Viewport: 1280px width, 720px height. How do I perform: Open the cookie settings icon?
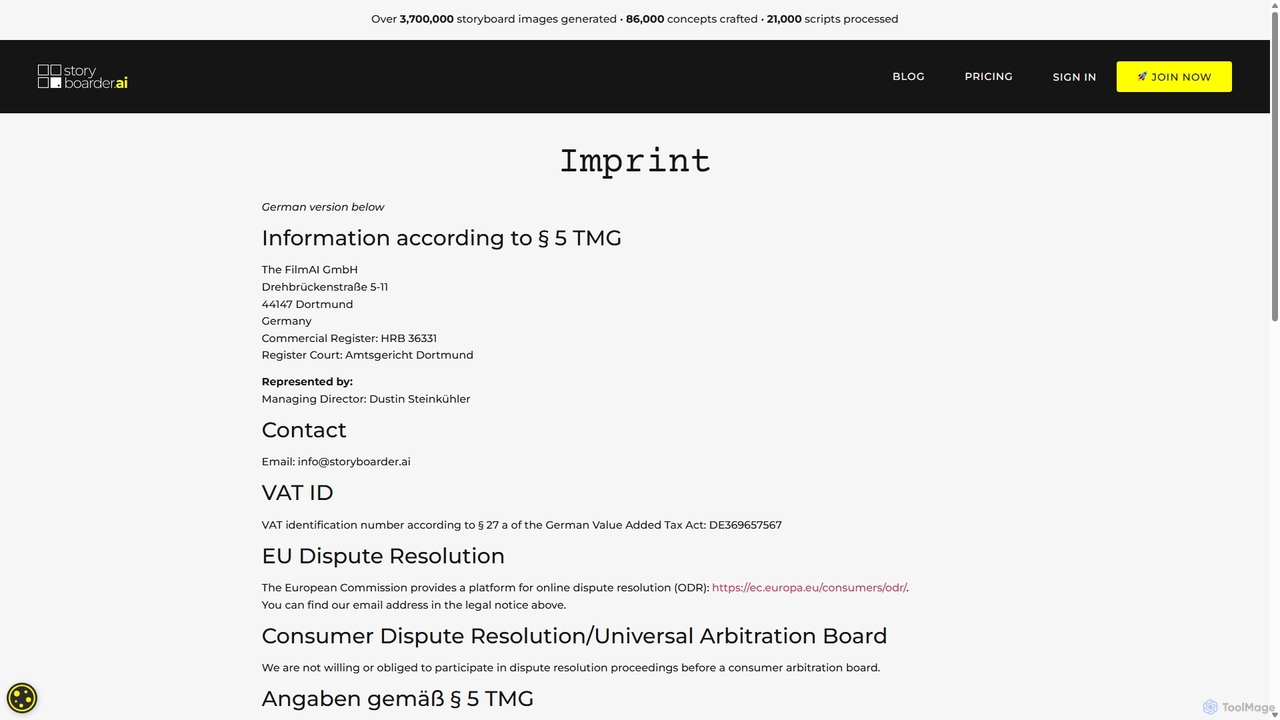22,697
